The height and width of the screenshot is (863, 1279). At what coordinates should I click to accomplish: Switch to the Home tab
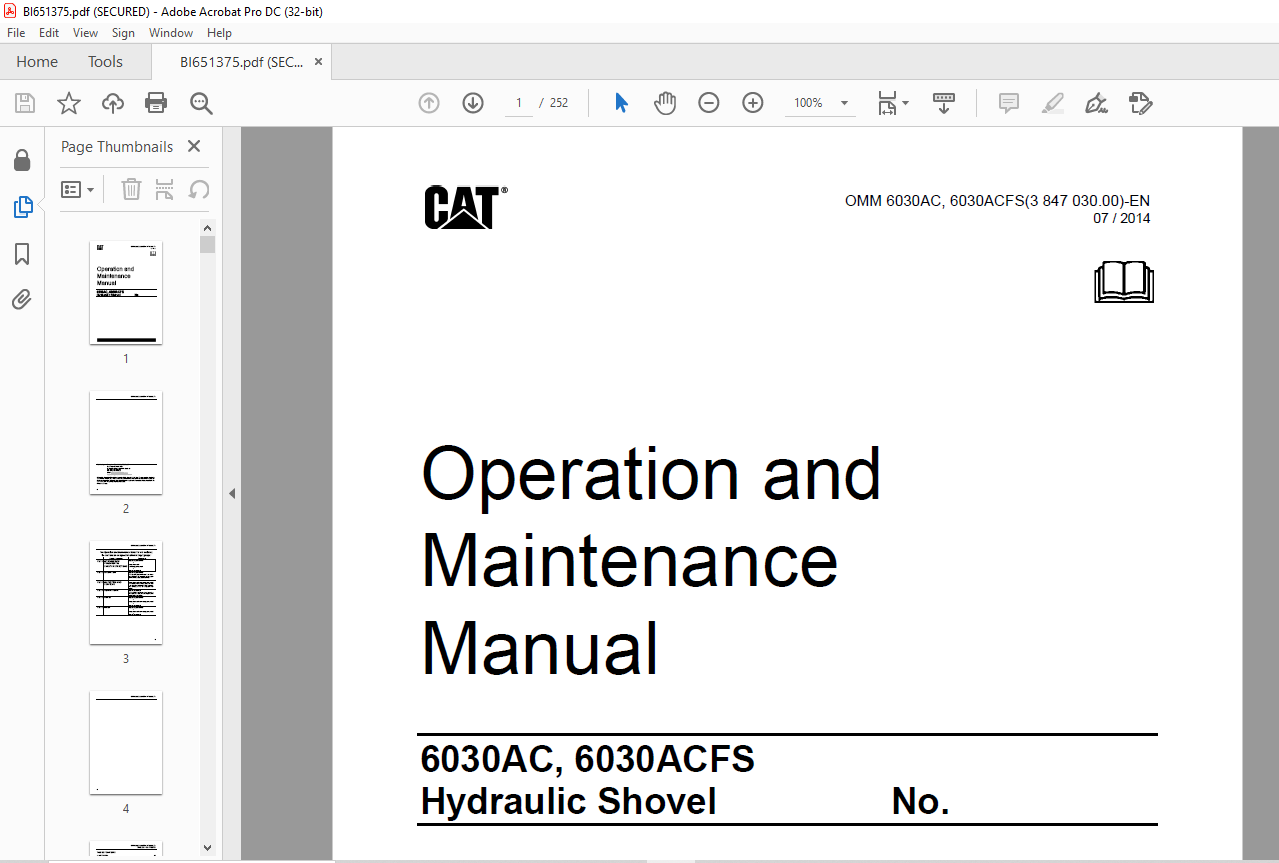coord(37,62)
